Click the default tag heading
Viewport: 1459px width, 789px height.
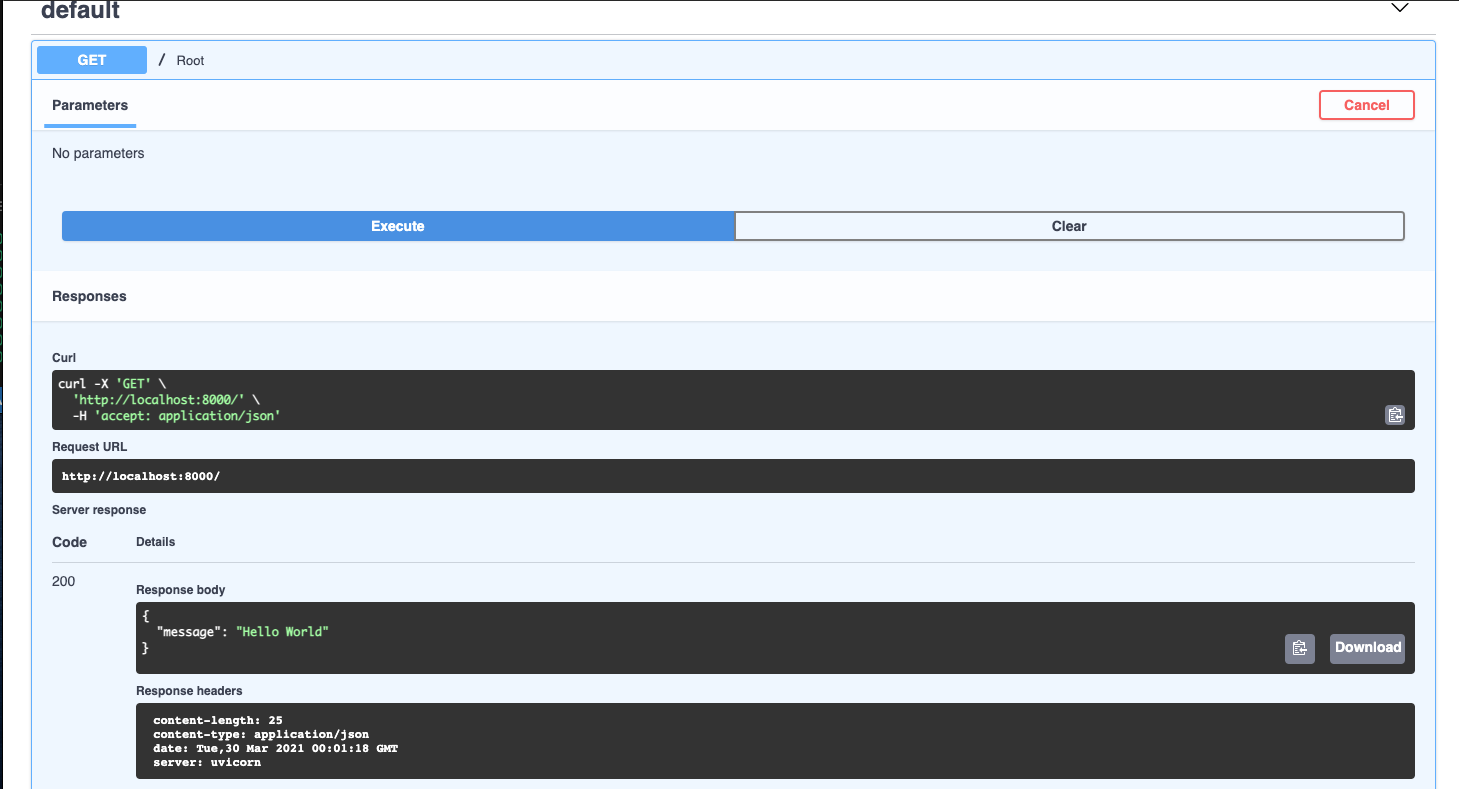pos(80,11)
